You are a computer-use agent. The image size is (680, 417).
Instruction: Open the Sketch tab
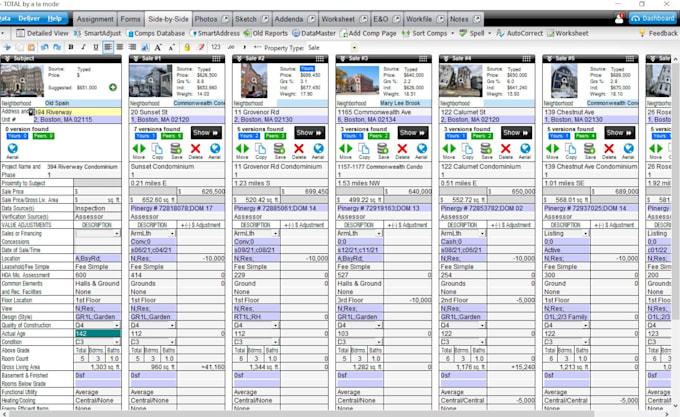(252, 19)
